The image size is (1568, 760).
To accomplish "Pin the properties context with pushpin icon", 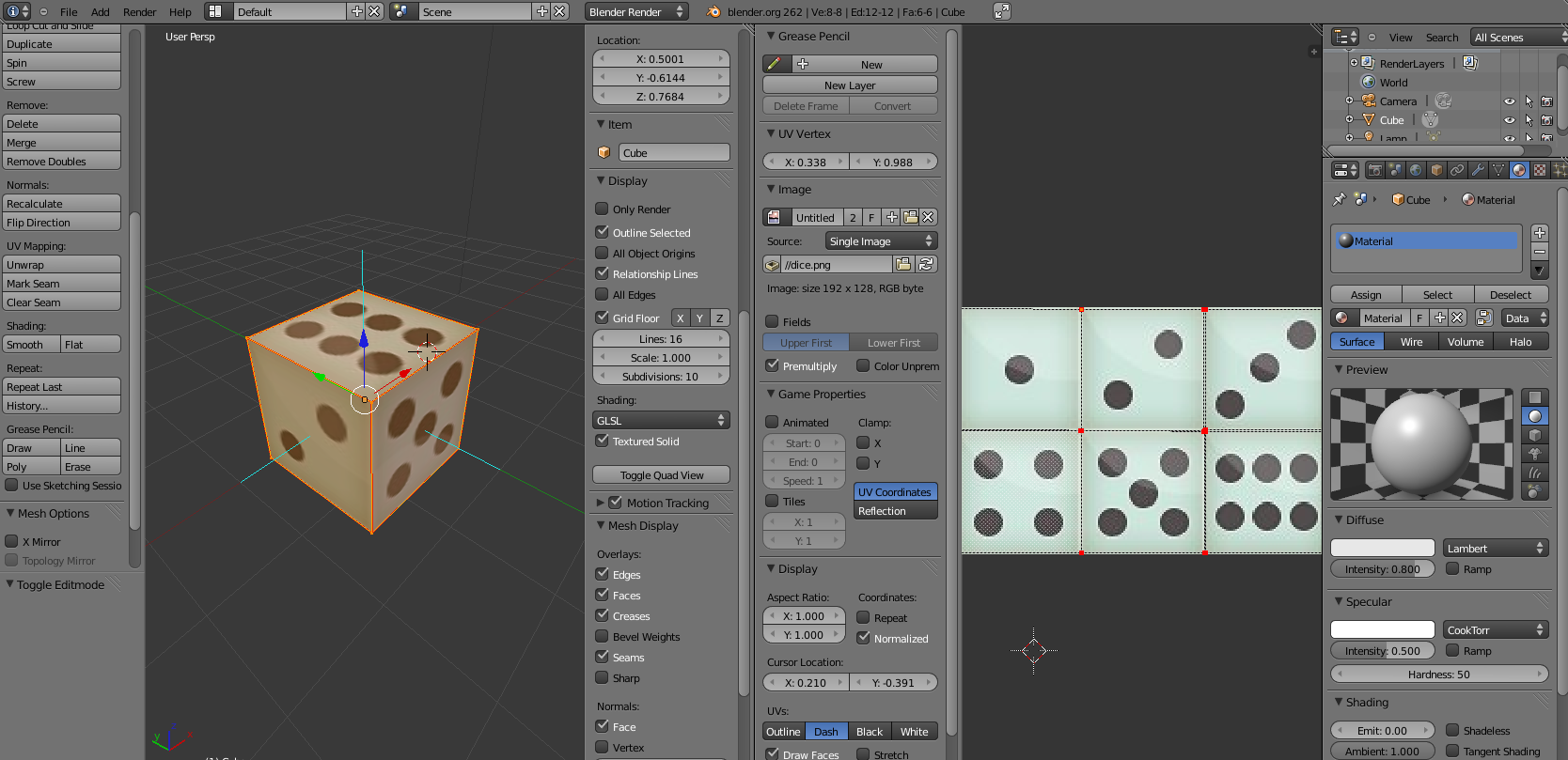I will click(1340, 199).
